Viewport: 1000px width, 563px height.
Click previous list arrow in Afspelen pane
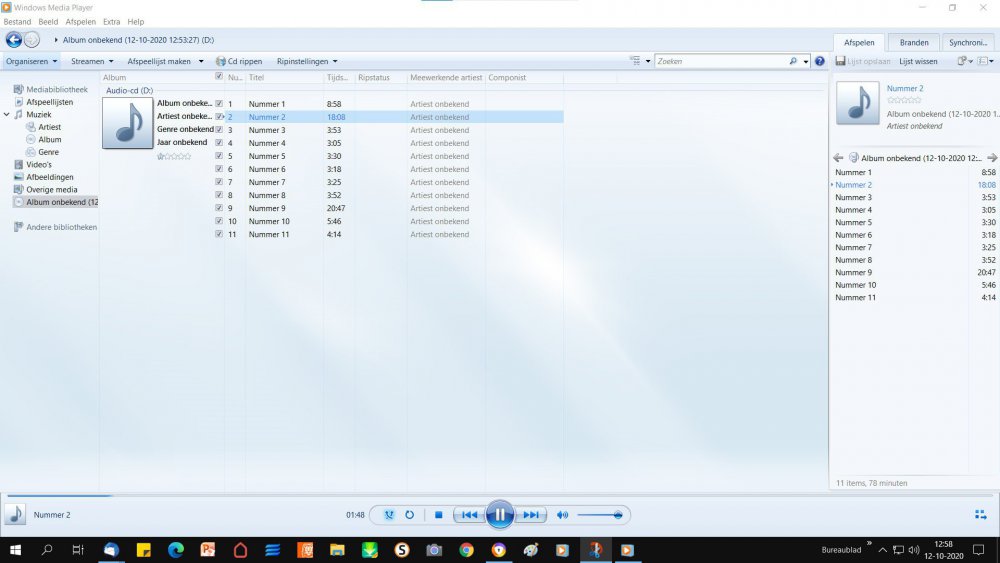838,157
